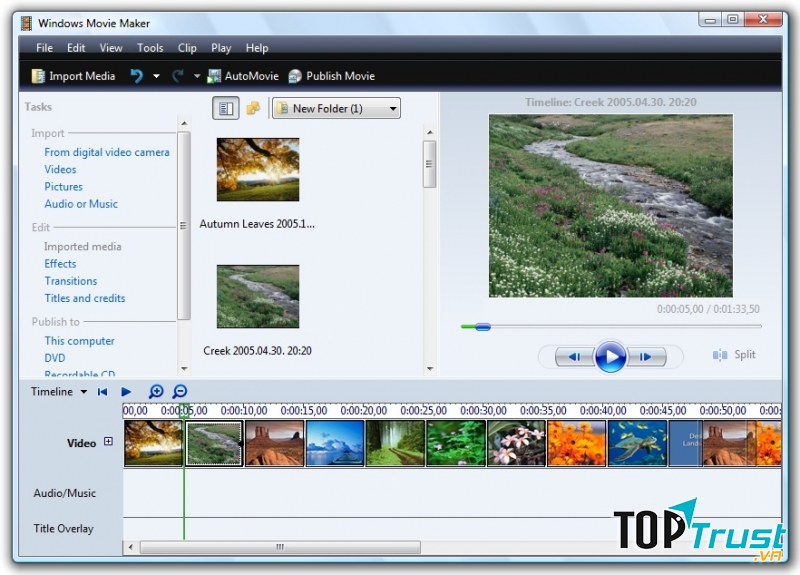This screenshot has height=575, width=800.
Task: Select the sea turtle clip on timeline
Action: [637, 443]
